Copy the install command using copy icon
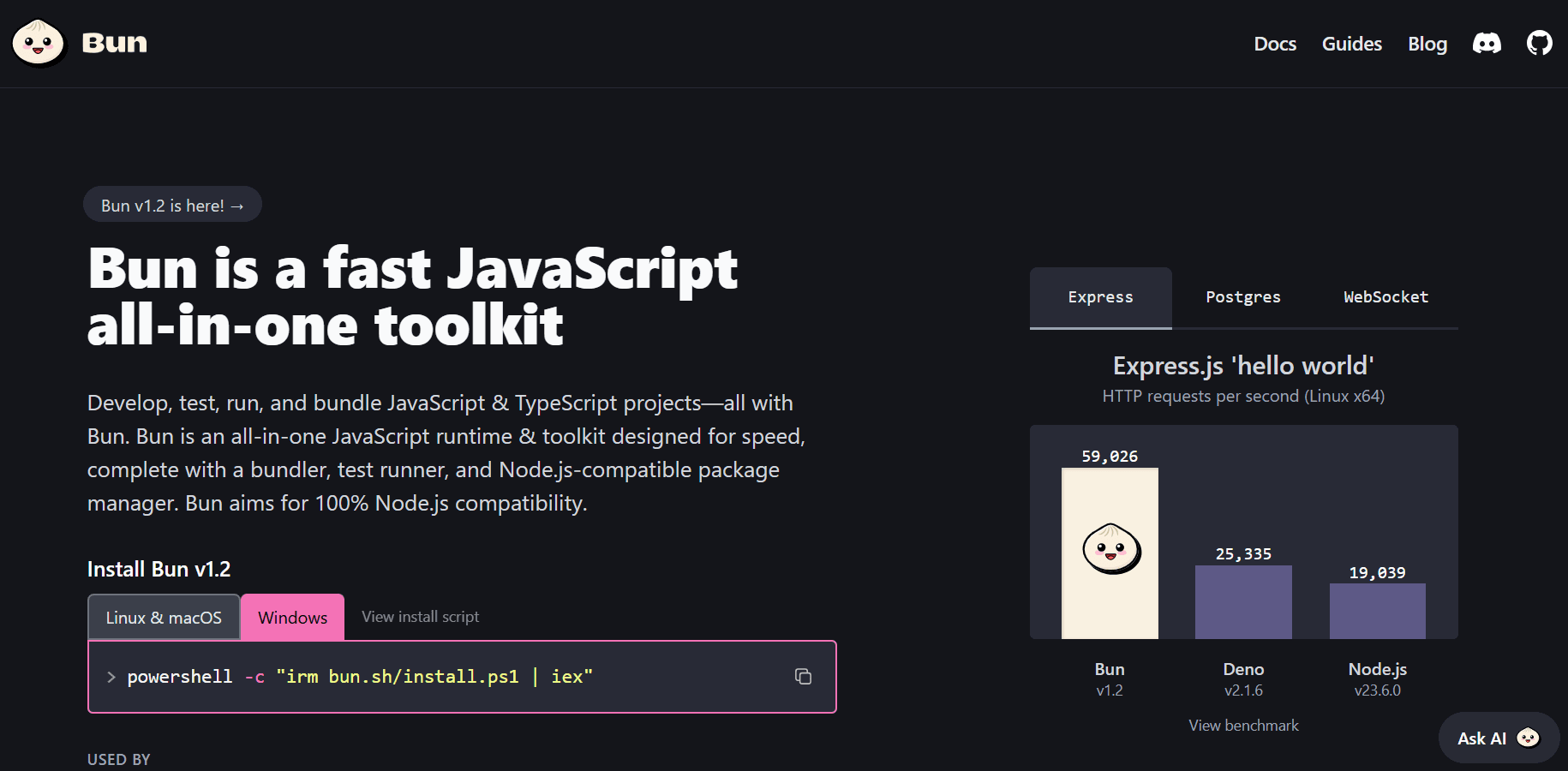This screenshot has height=771, width=1568. (803, 677)
